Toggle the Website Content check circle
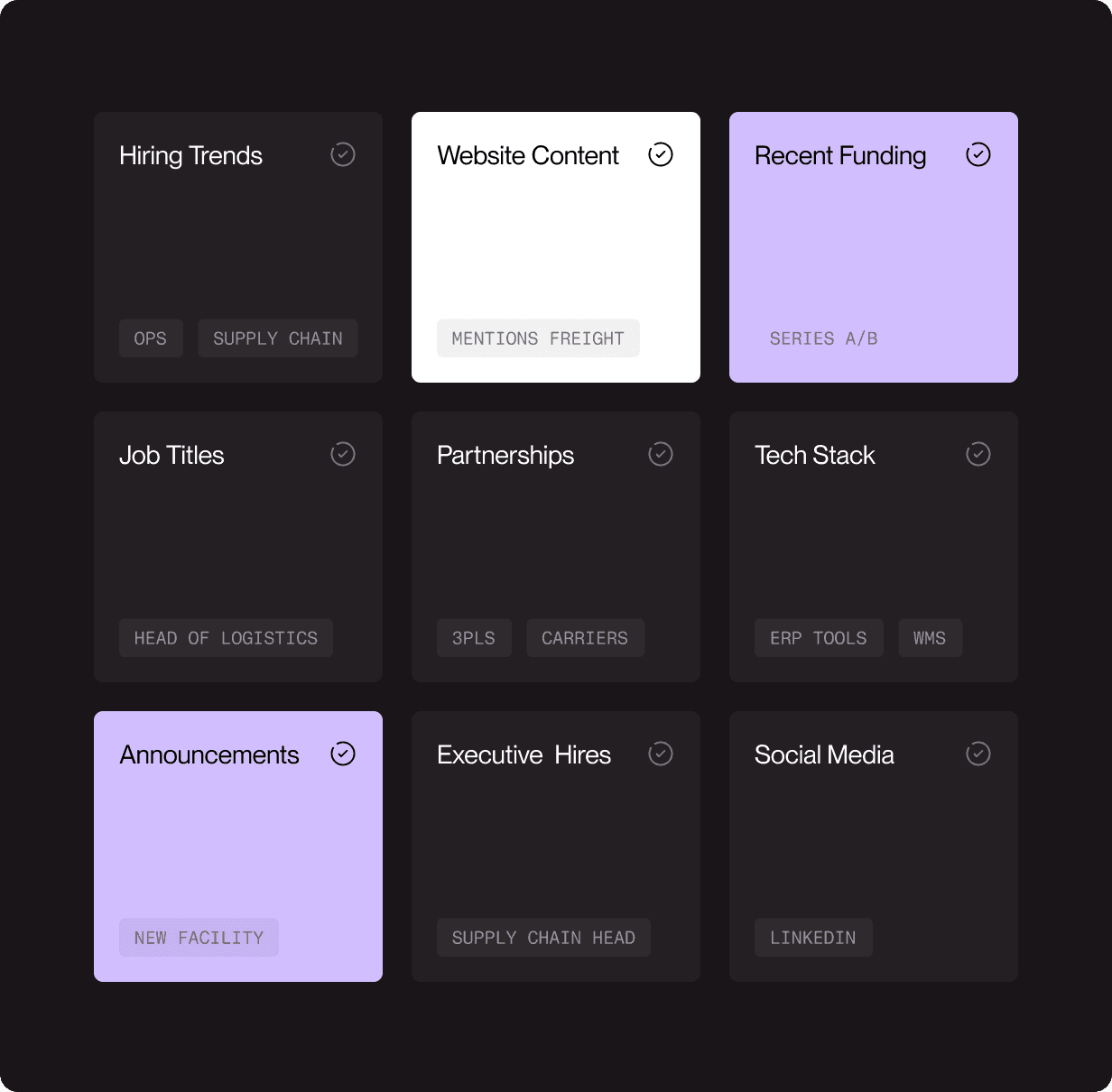1112x1092 pixels. 661,154
